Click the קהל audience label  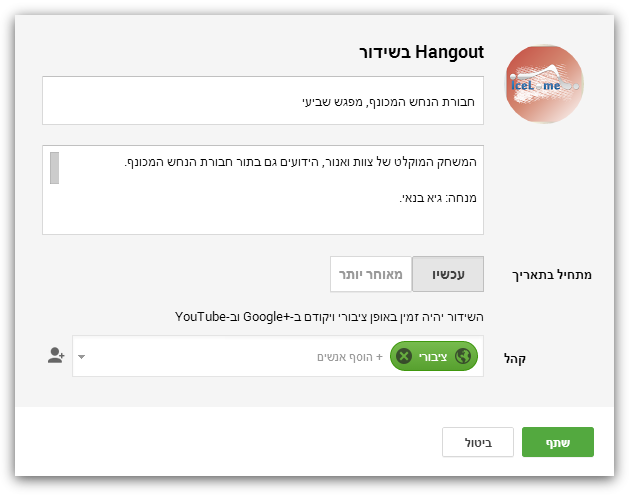pyautogui.click(x=515, y=358)
